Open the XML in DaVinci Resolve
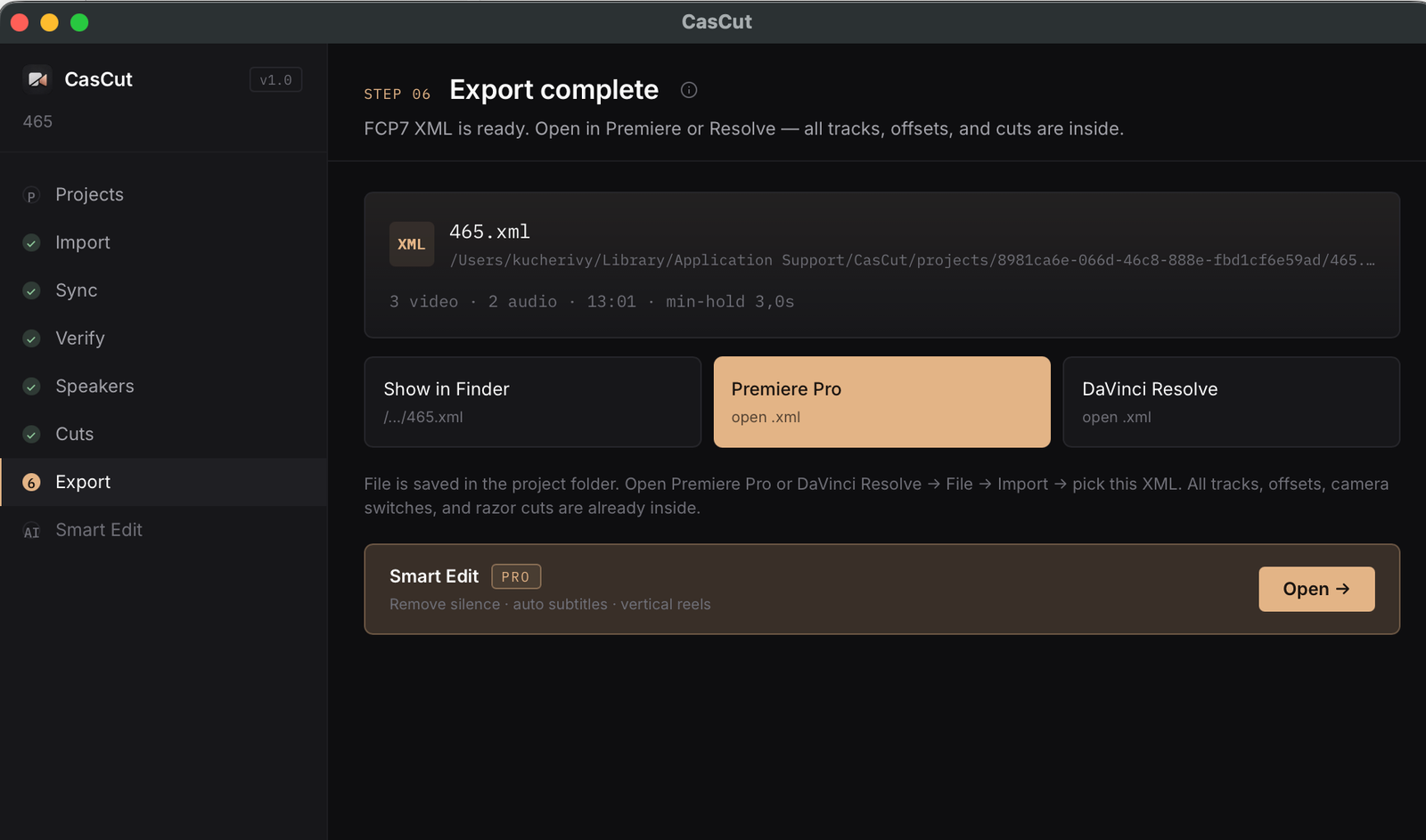Viewport: 1426px width, 840px height. (1232, 402)
